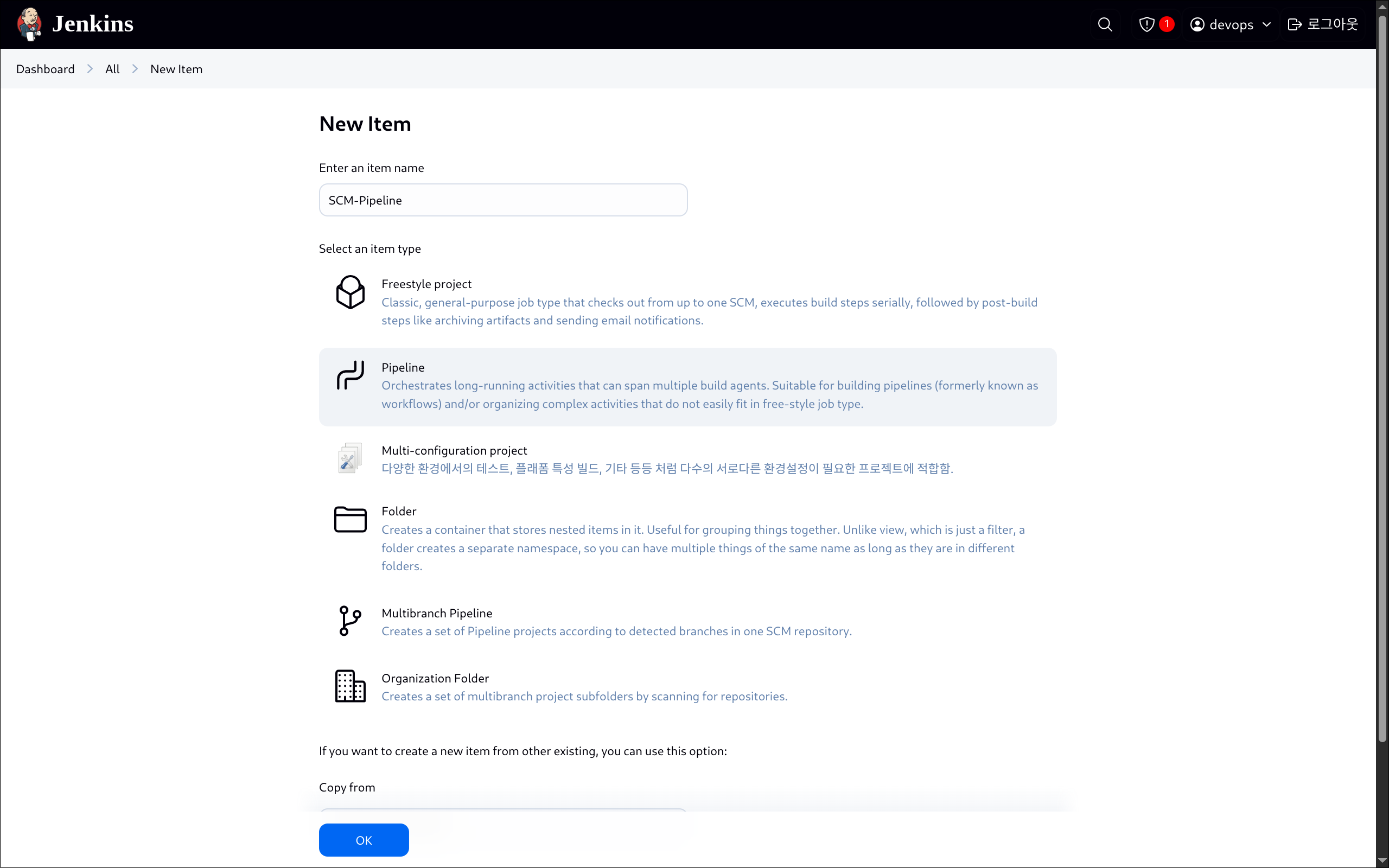Click Korean Multi-configuration description text
Viewport: 1389px width, 868px height.
click(x=667, y=468)
